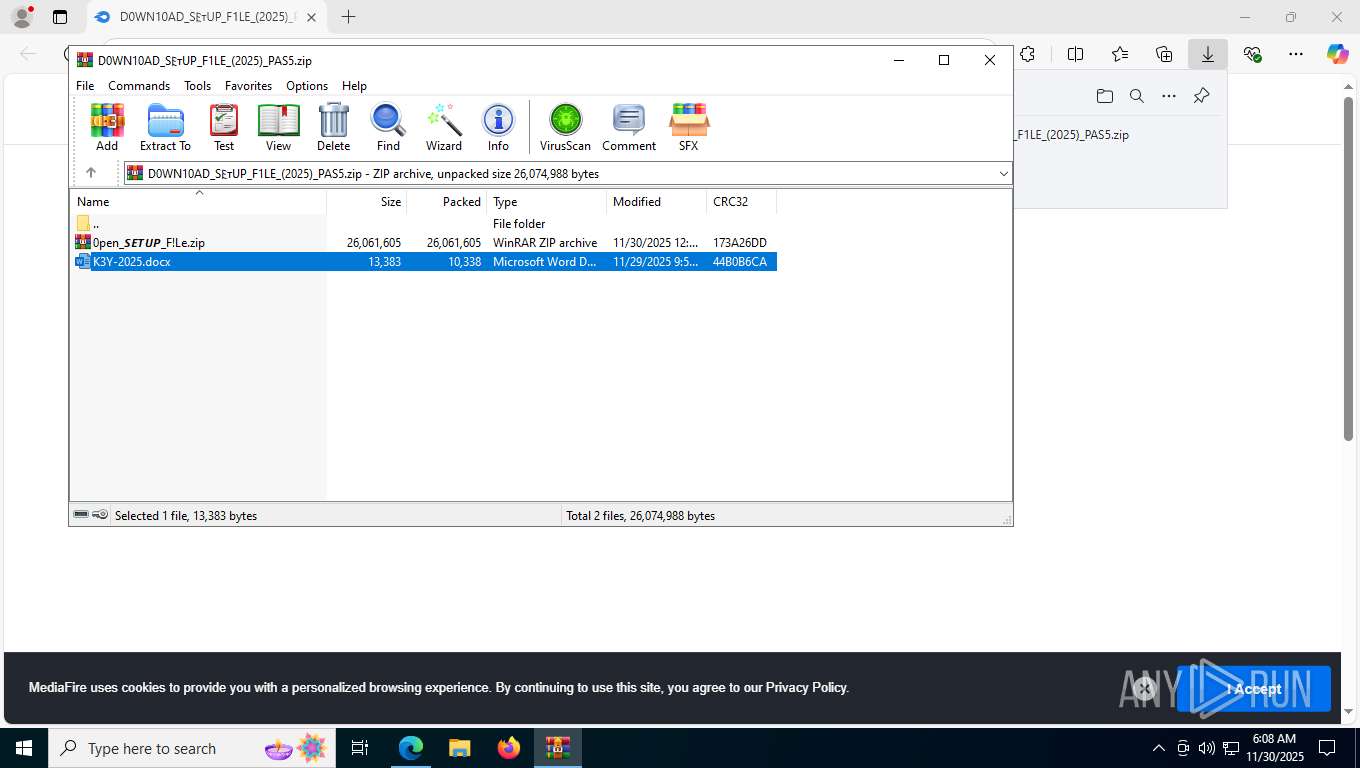1360x768 pixels.
Task: Click the taskbar search box
Action: 192,748
